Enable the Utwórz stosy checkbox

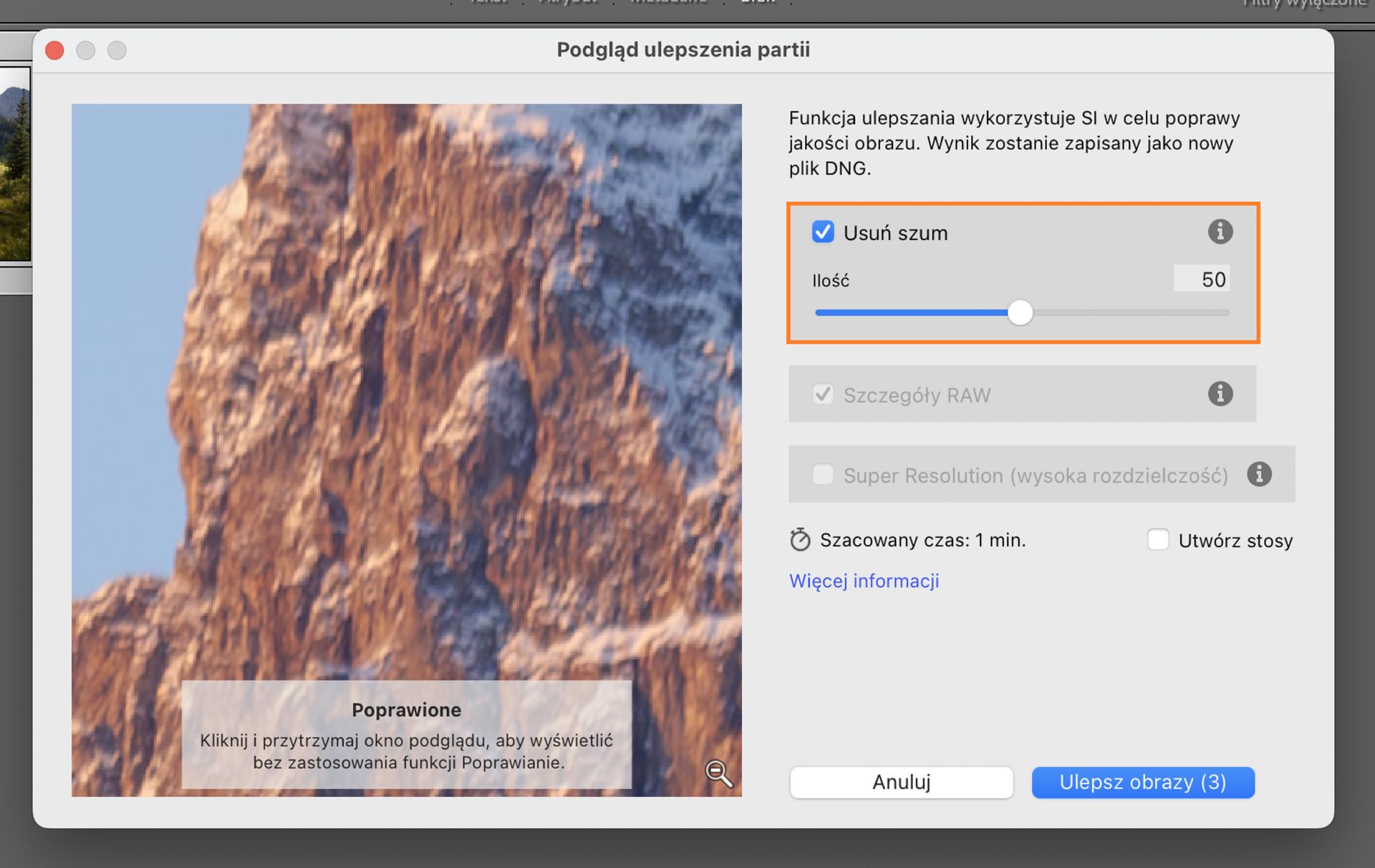(1158, 539)
